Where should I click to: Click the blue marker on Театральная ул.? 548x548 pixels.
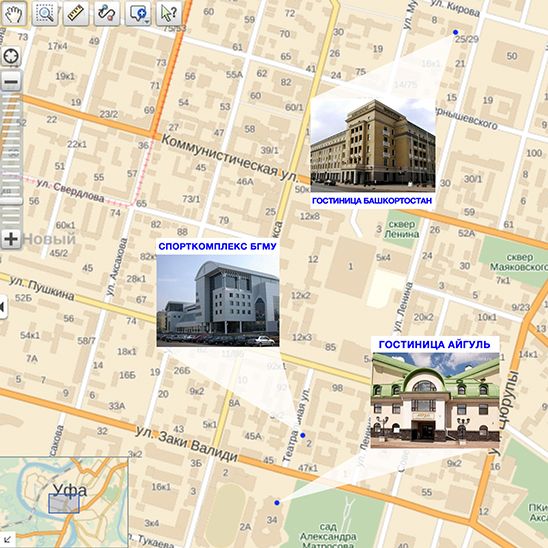coord(303,435)
